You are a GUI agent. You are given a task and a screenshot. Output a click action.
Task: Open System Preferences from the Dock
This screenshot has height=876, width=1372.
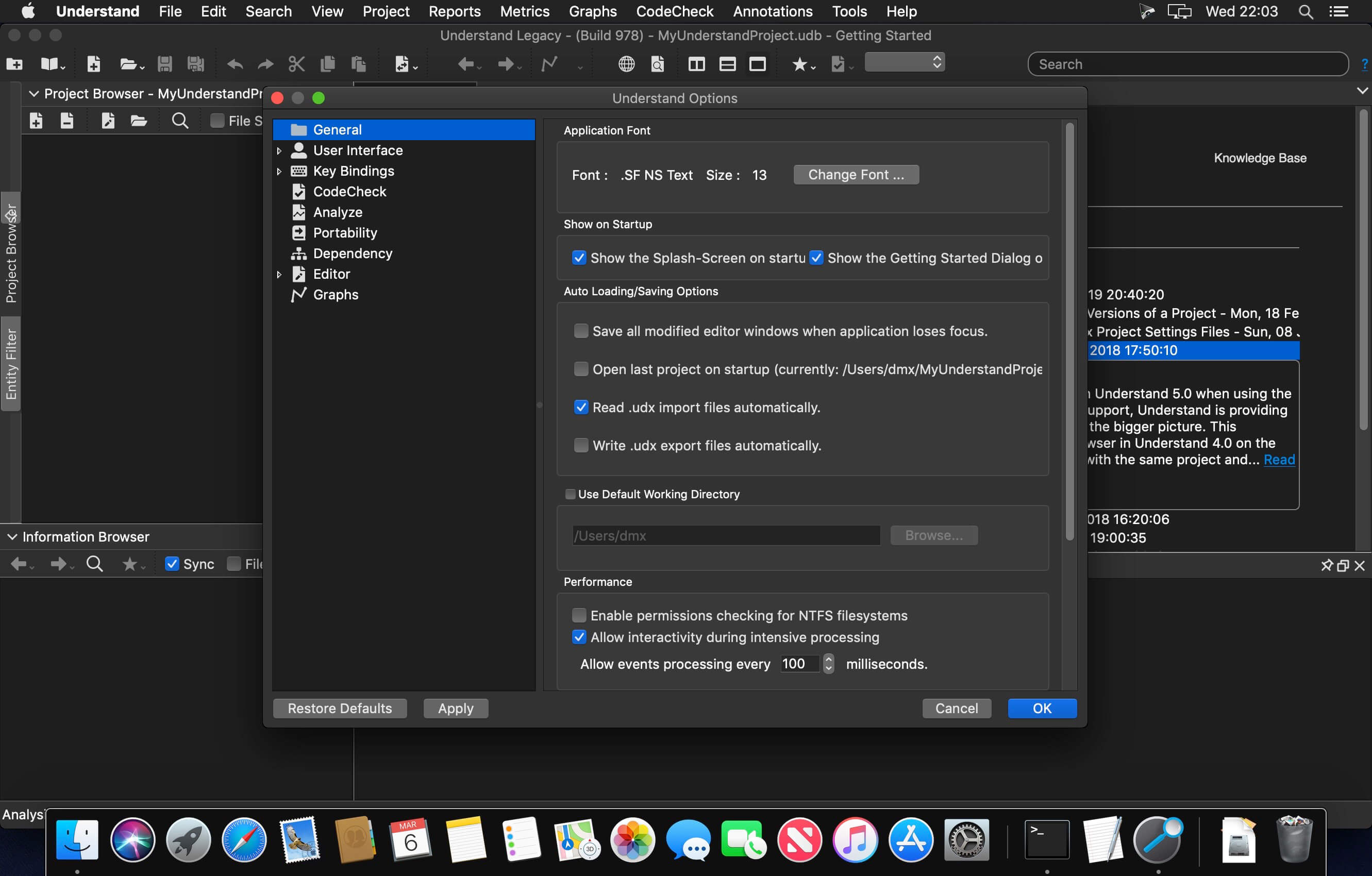[x=966, y=839]
